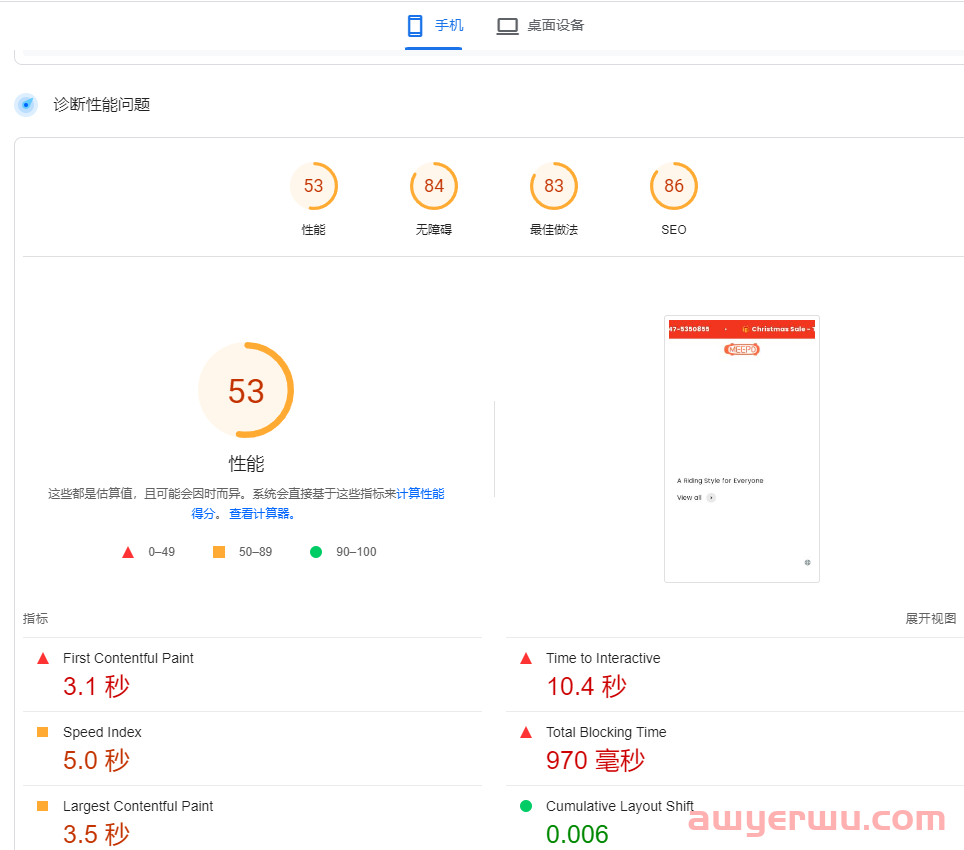Click the red triangle beside First Contentful Paint
The height and width of the screenshot is (850, 964).
click(x=42, y=657)
